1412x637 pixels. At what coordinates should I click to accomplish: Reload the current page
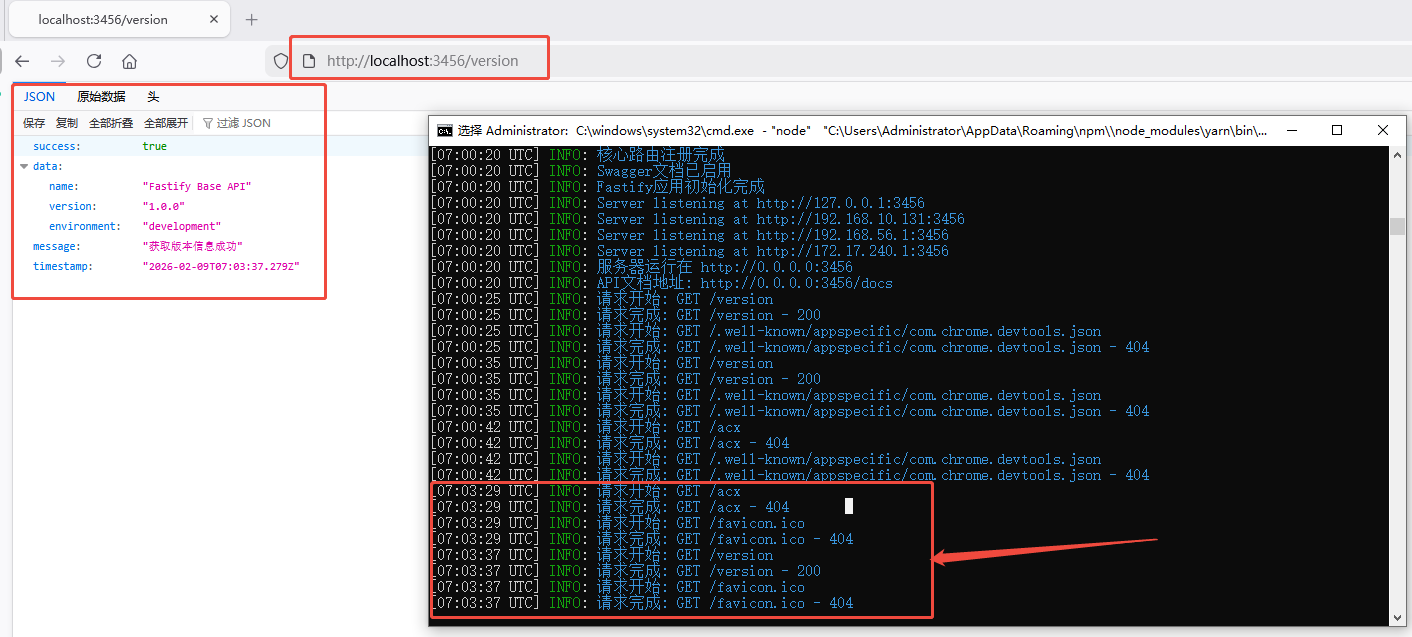[94, 61]
